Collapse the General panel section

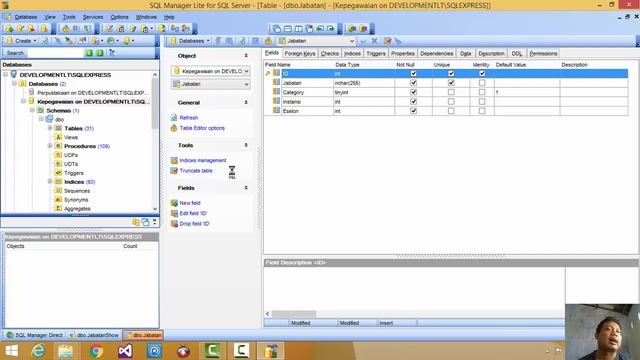click(x=246, y=102)
